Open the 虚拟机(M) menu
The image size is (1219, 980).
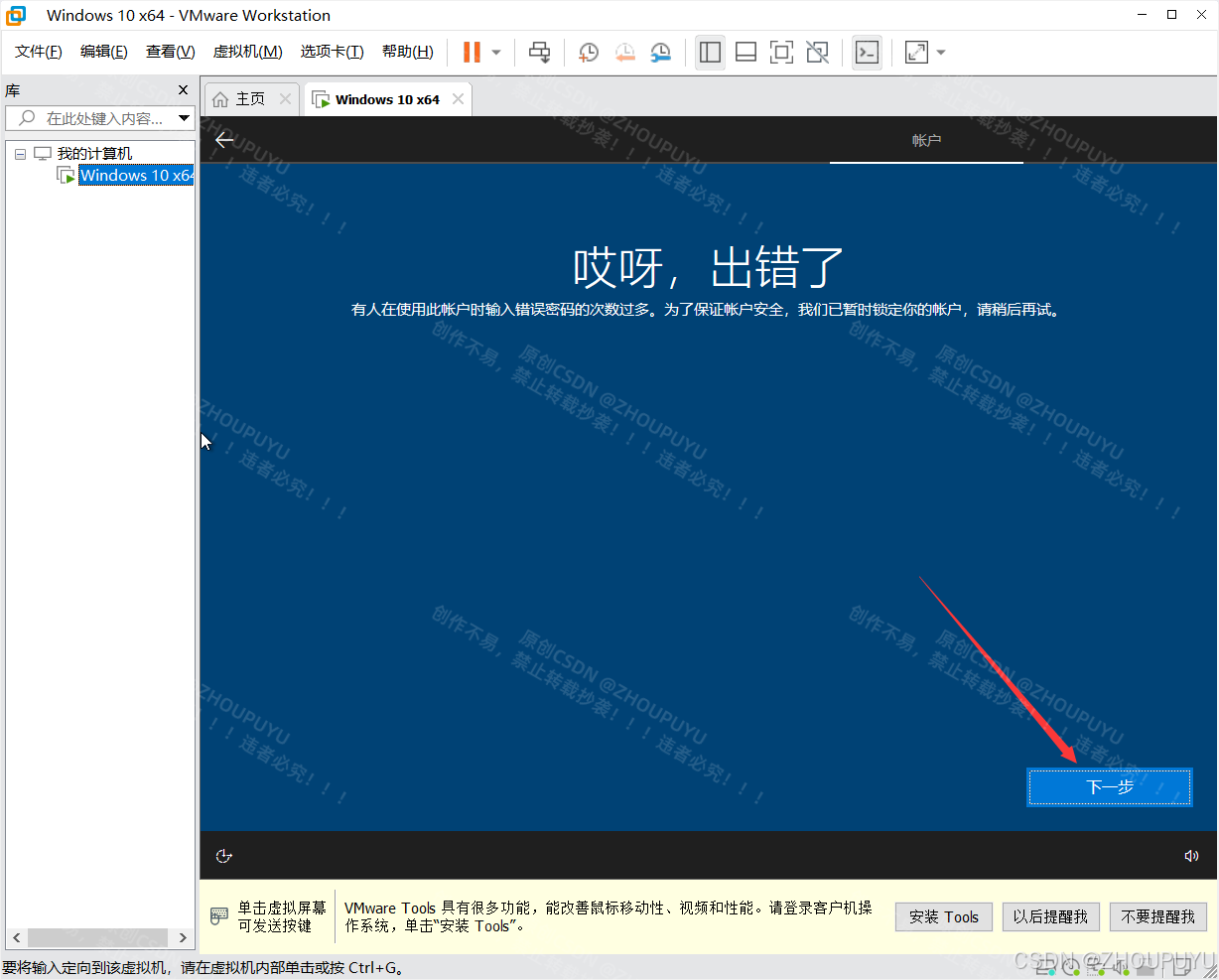[248, 52]
